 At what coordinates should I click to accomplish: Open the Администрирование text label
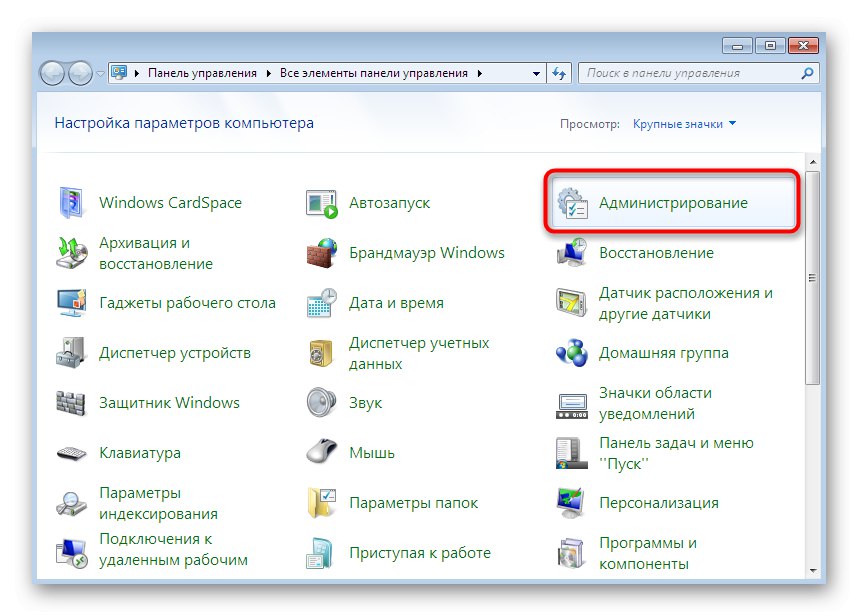click(x=673, y=203)
